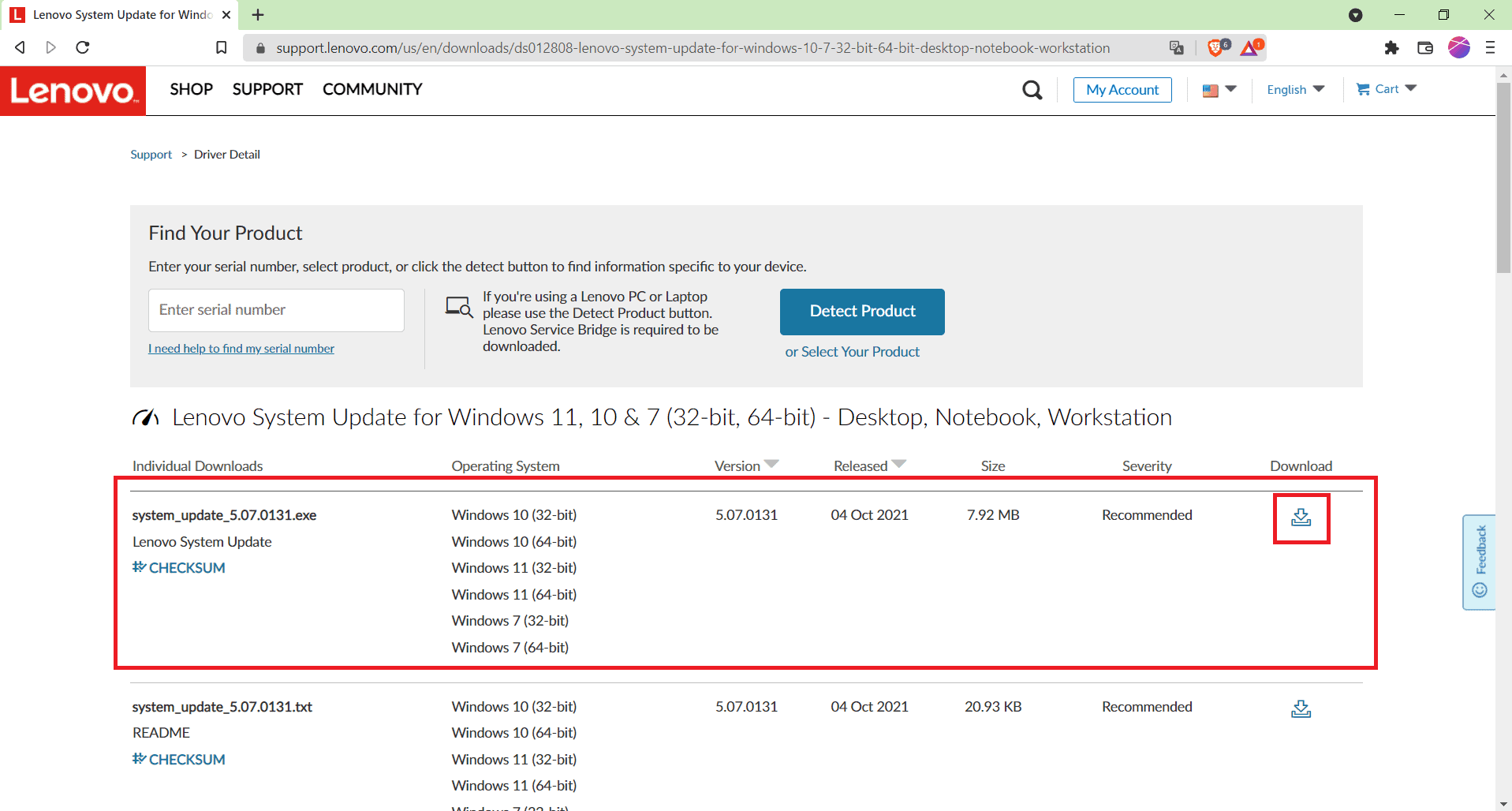Image resolution: width=1512 pixels, height=811 pixels.
Task: Open the serial number help link
Action: pos(241,349)
